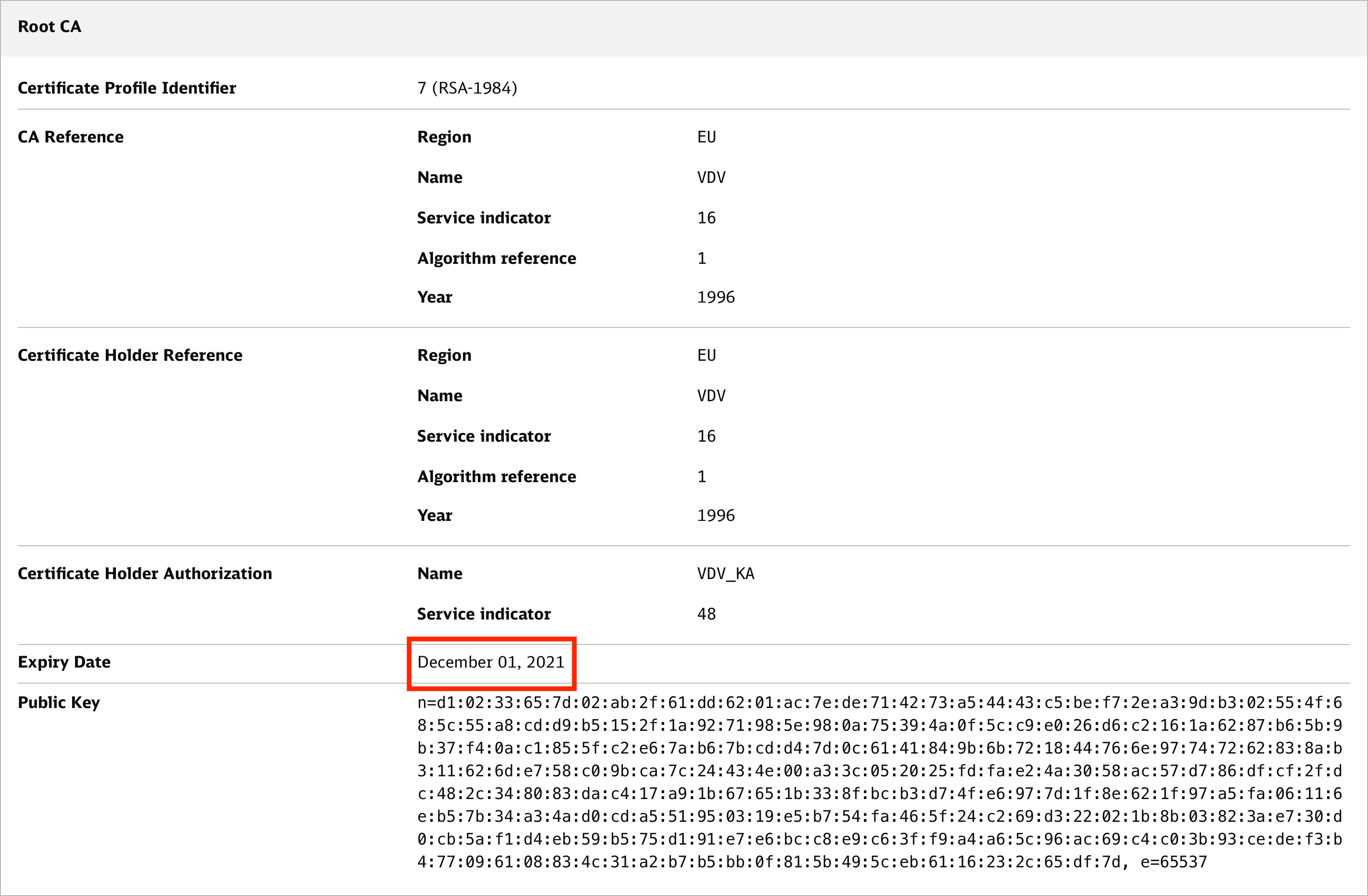Click public key line starting 0:cb:5a:f1
The image size is (1368, 896).
pyautogui.click(x=880, y=839)
